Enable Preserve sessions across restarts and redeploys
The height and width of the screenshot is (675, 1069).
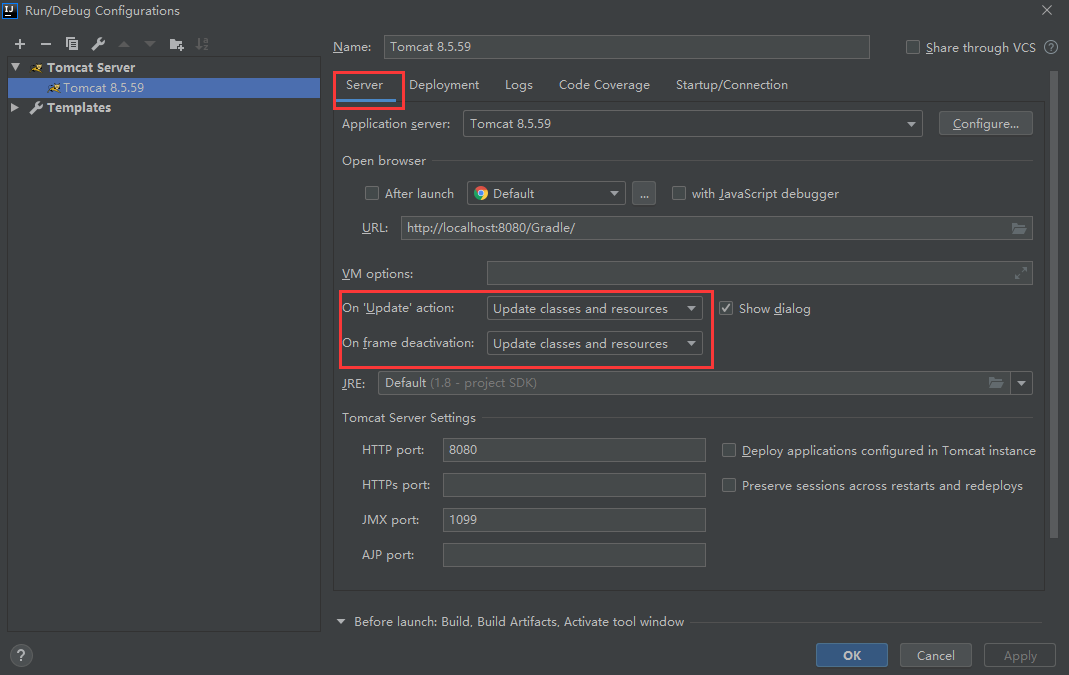pos(729,485)
